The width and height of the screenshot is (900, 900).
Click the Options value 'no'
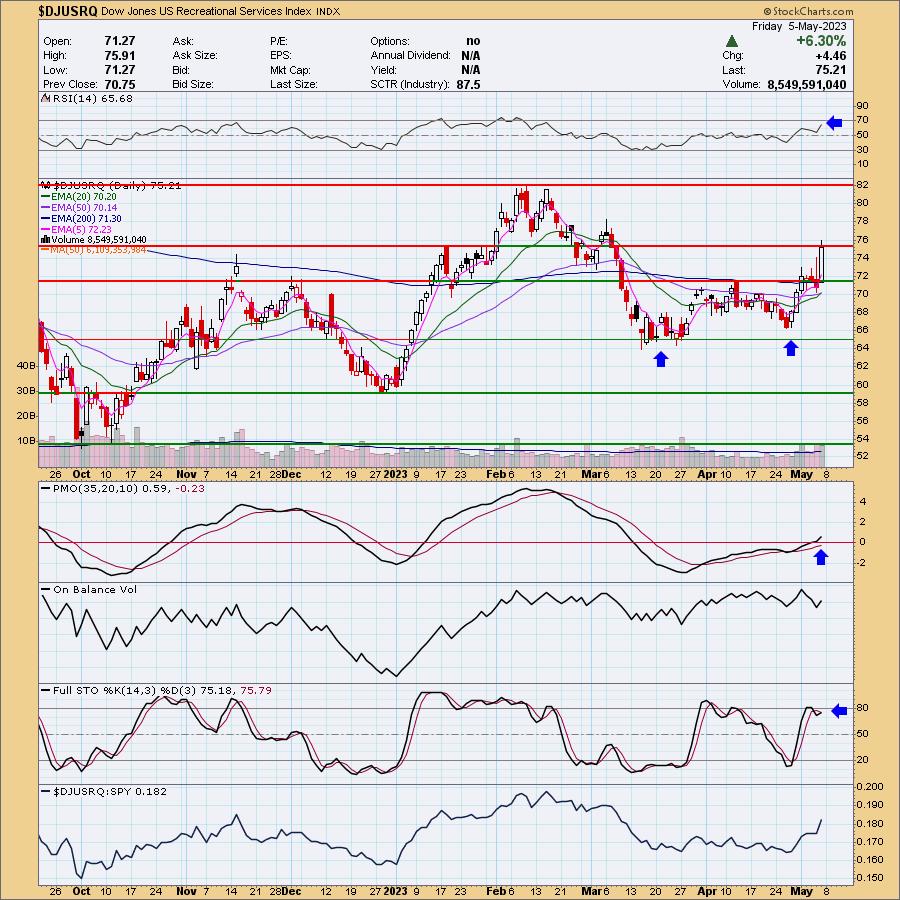[x=473, y=41]
